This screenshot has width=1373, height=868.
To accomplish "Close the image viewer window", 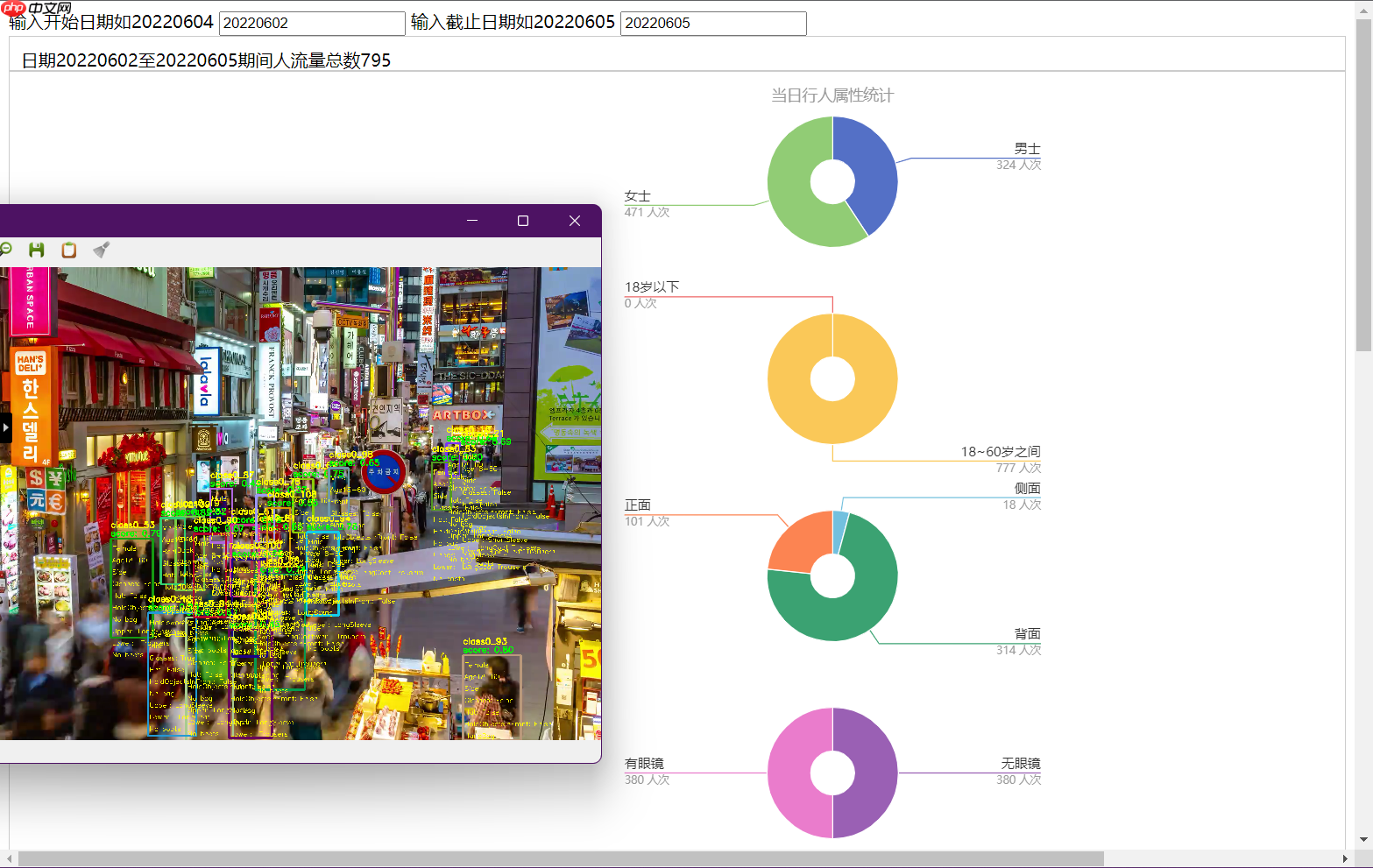I will [x=575, y=221].
